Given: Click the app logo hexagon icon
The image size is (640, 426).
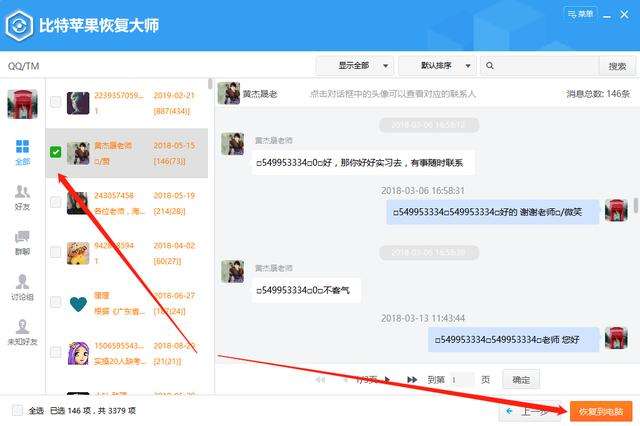Looking at the screenshot, I should pyautogui.click(x=19, y=26).
